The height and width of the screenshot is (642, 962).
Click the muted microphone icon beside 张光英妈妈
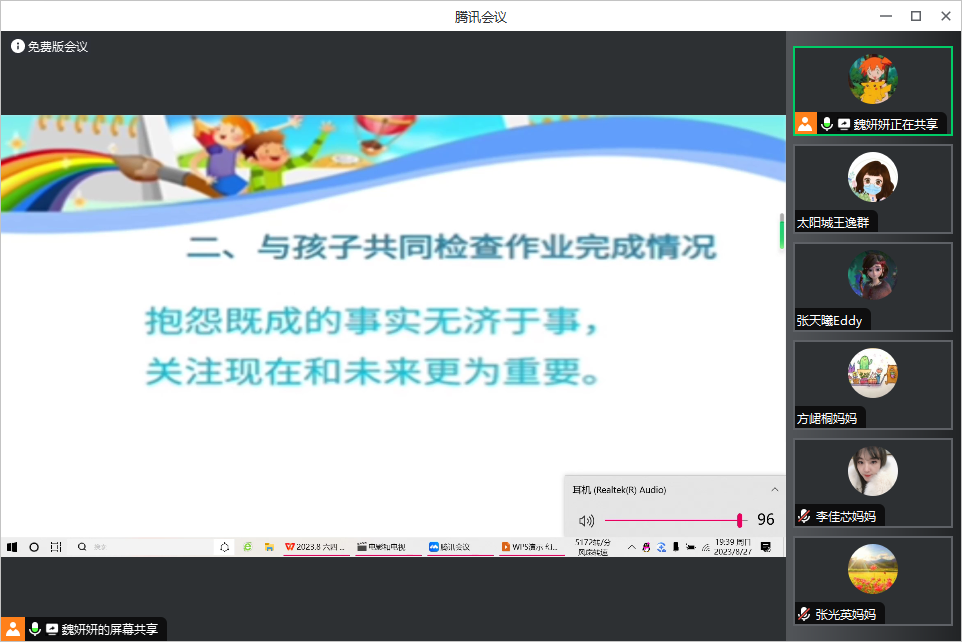tap(804, 614)
